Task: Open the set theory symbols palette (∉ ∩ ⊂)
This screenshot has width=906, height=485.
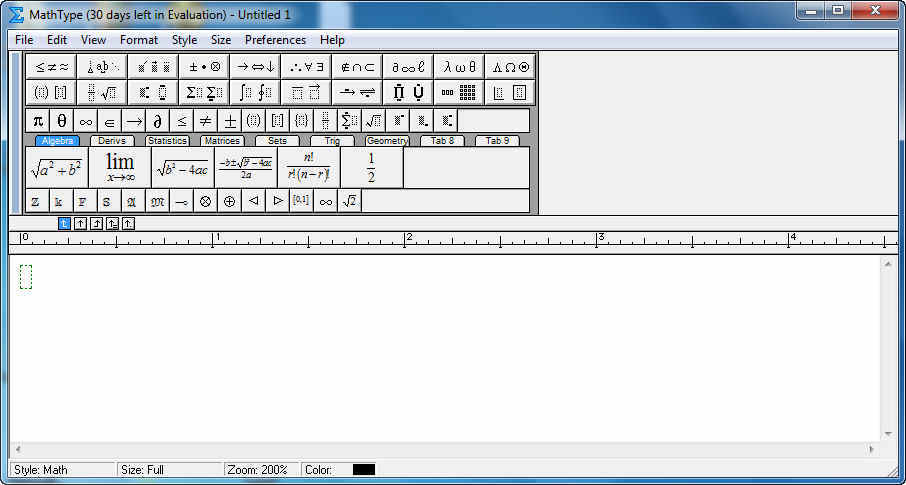Action: 357,66
